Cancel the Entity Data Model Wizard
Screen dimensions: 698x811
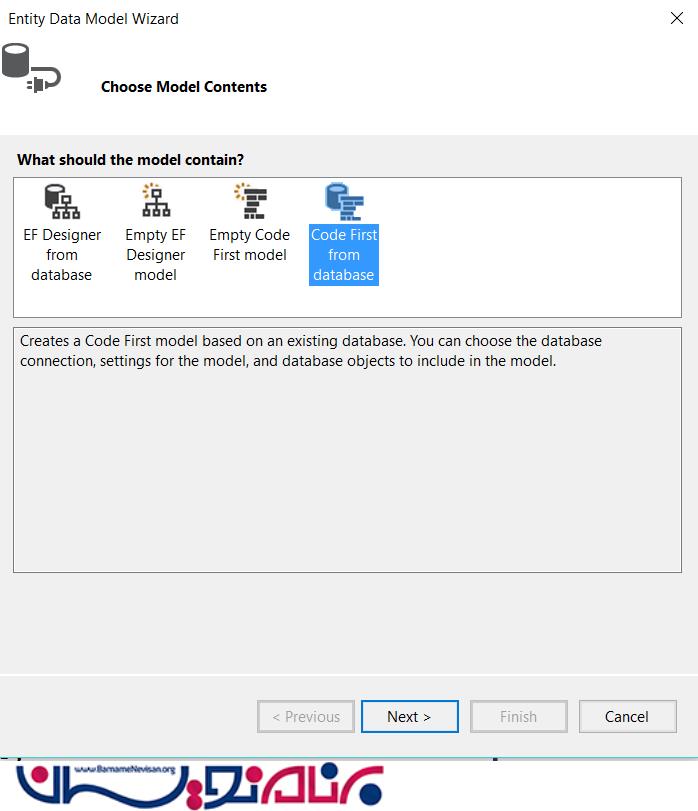pos(628,716)
